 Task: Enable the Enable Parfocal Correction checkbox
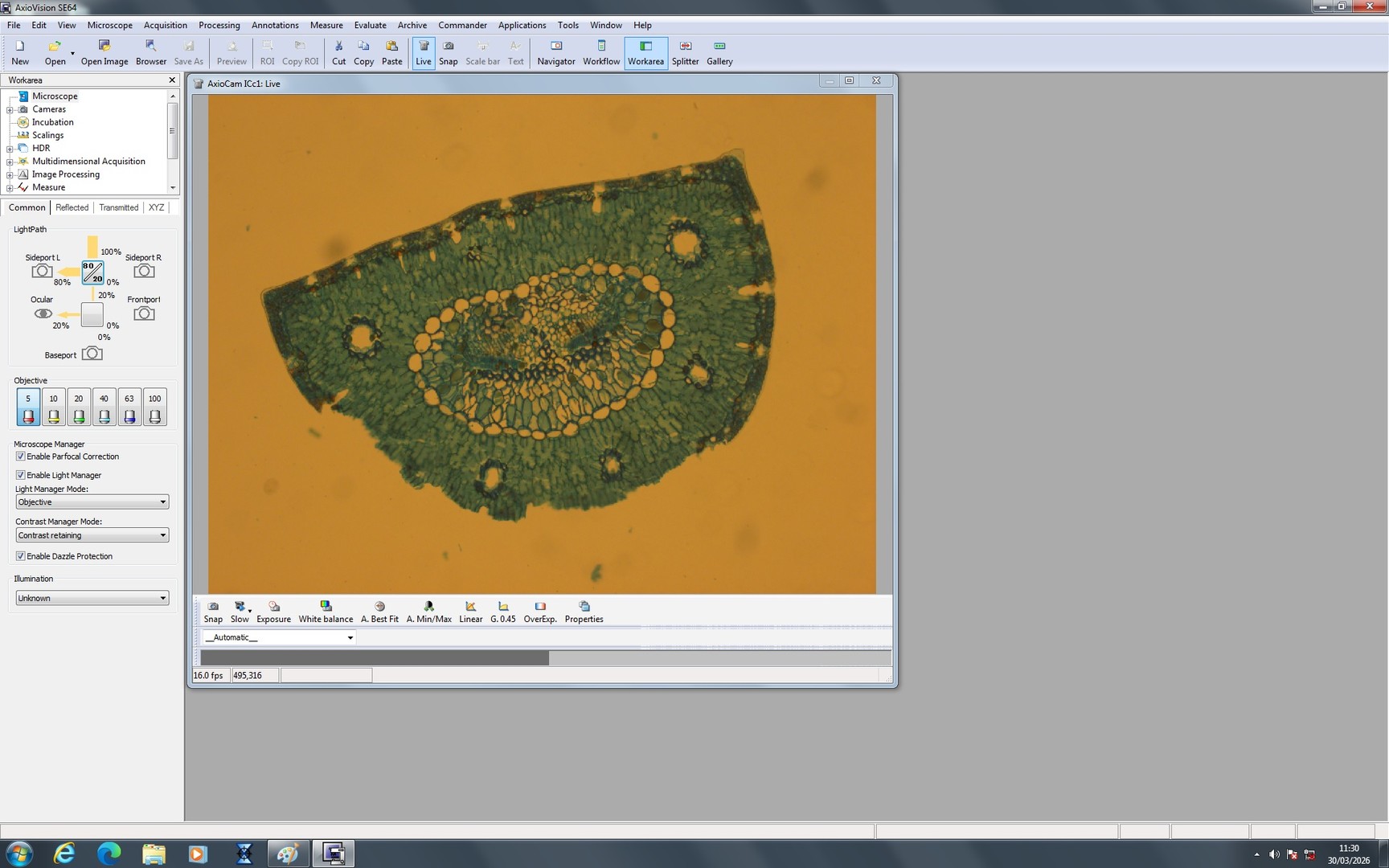click(x=20, y=456)
